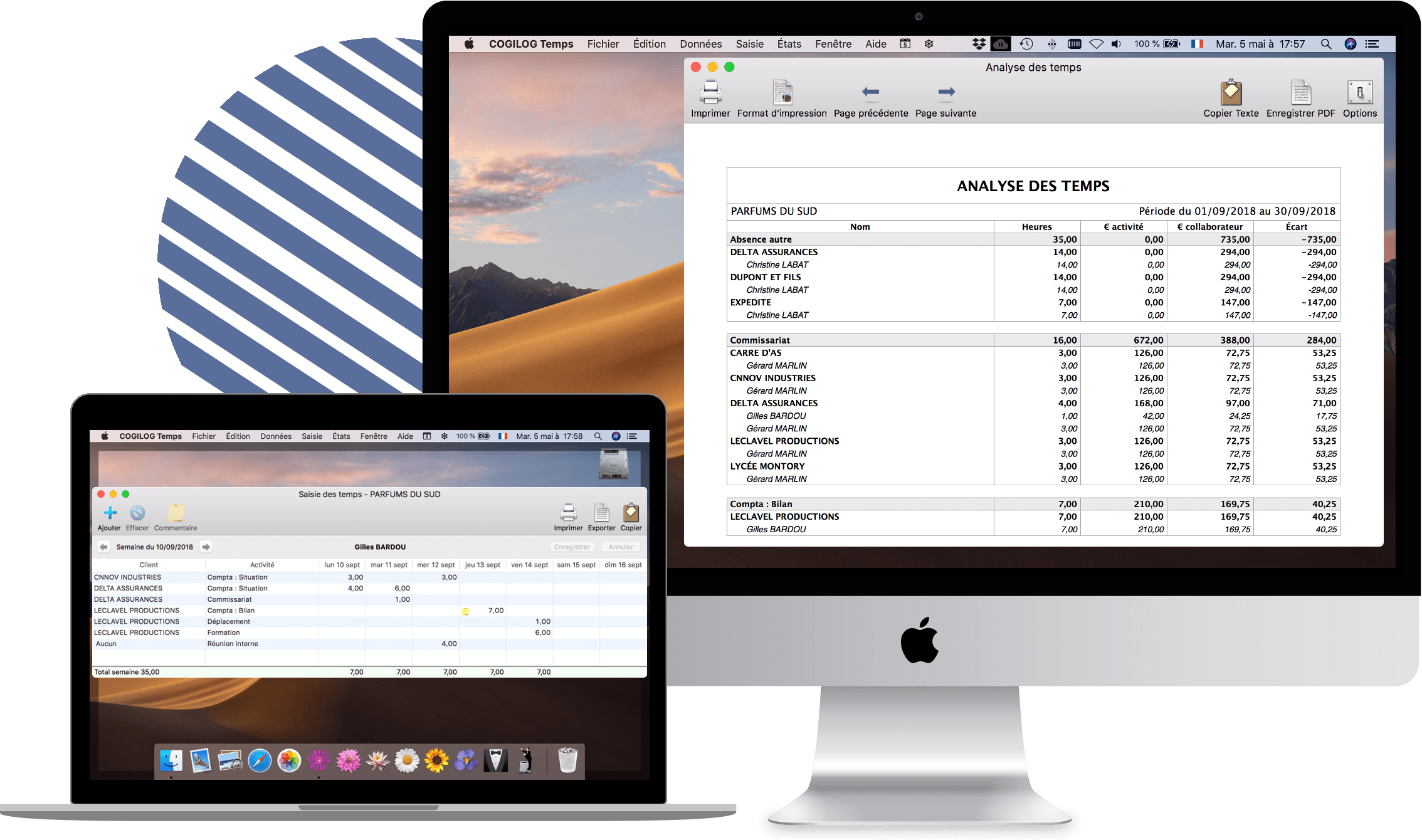Open Notification Center on iMac menu bar

1372,44
